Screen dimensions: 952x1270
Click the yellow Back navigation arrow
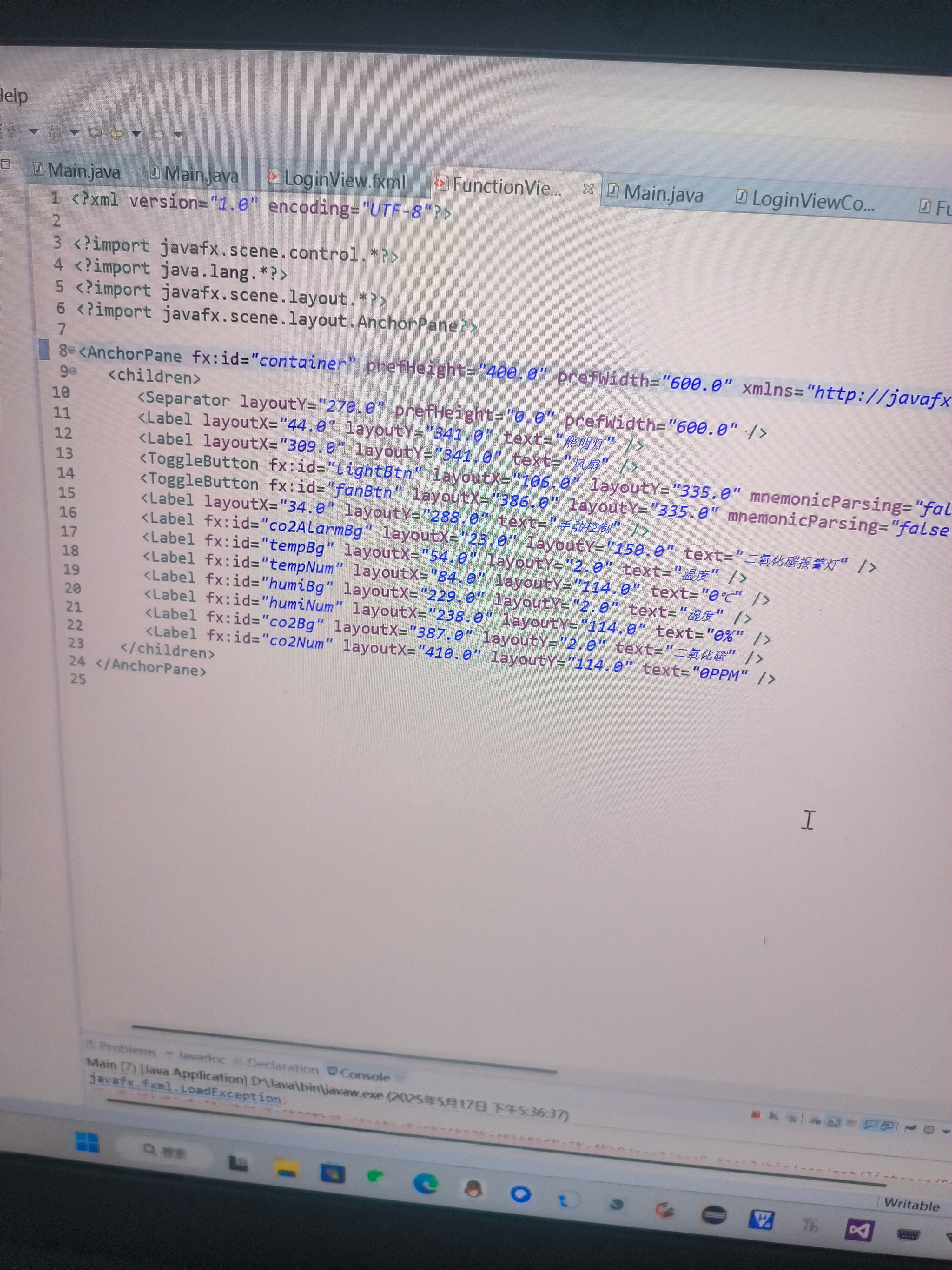(x=116, y=134)
